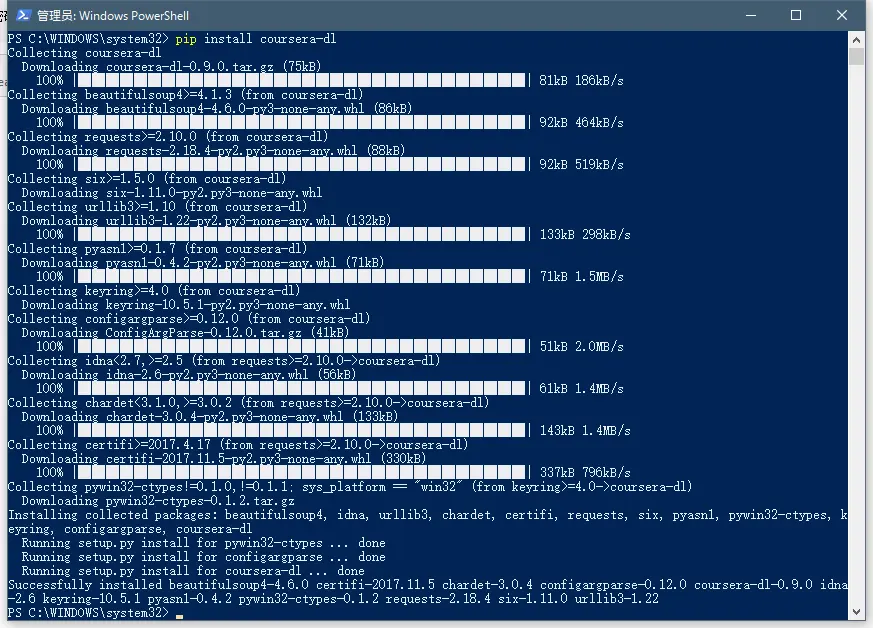Click 'Downloading pyasn1-0.4.2-py2.py3-none-any.whl' line

click(x=203, y=263)
